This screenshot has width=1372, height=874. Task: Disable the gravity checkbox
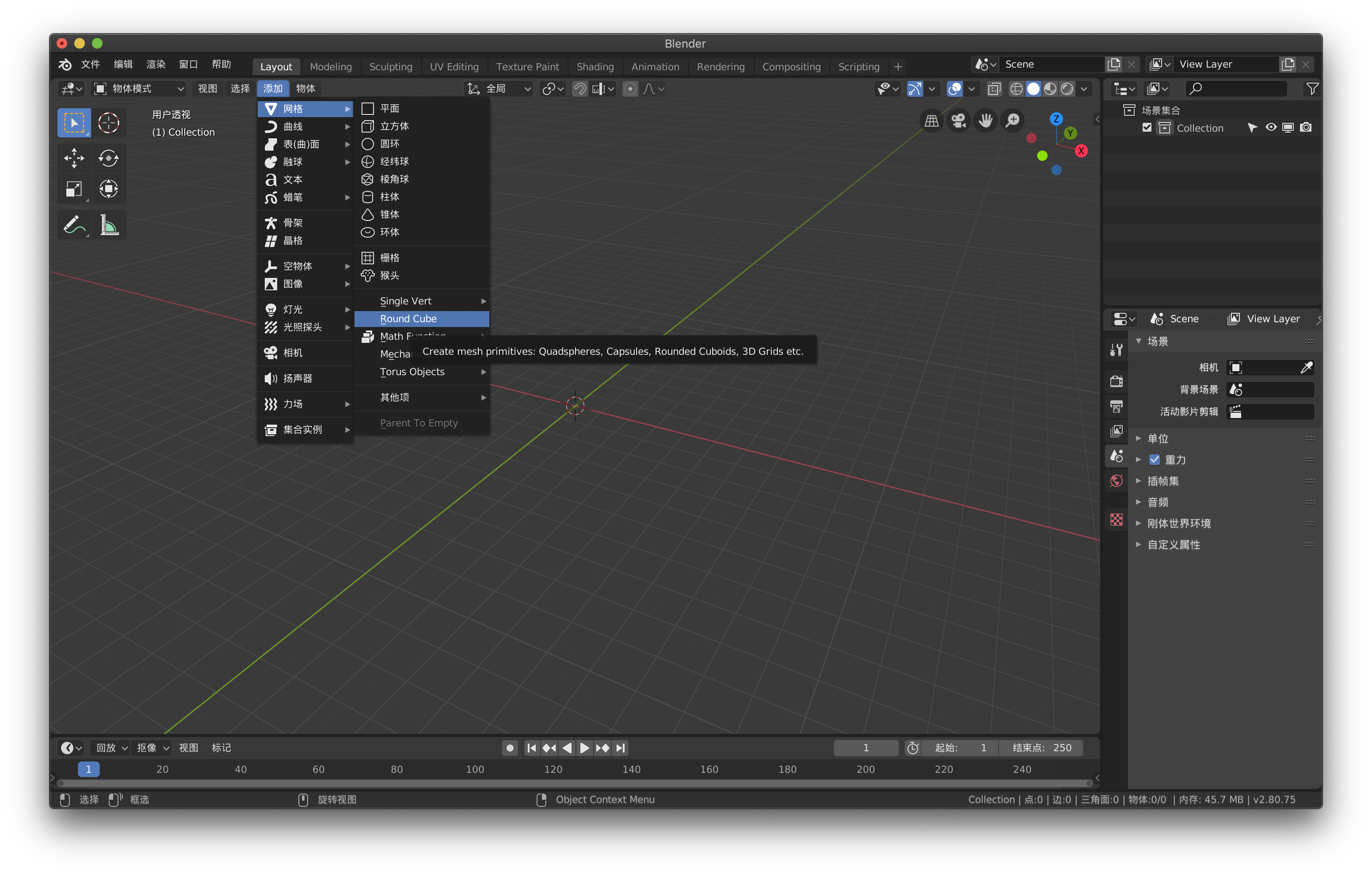click(x=1155, y=460)
